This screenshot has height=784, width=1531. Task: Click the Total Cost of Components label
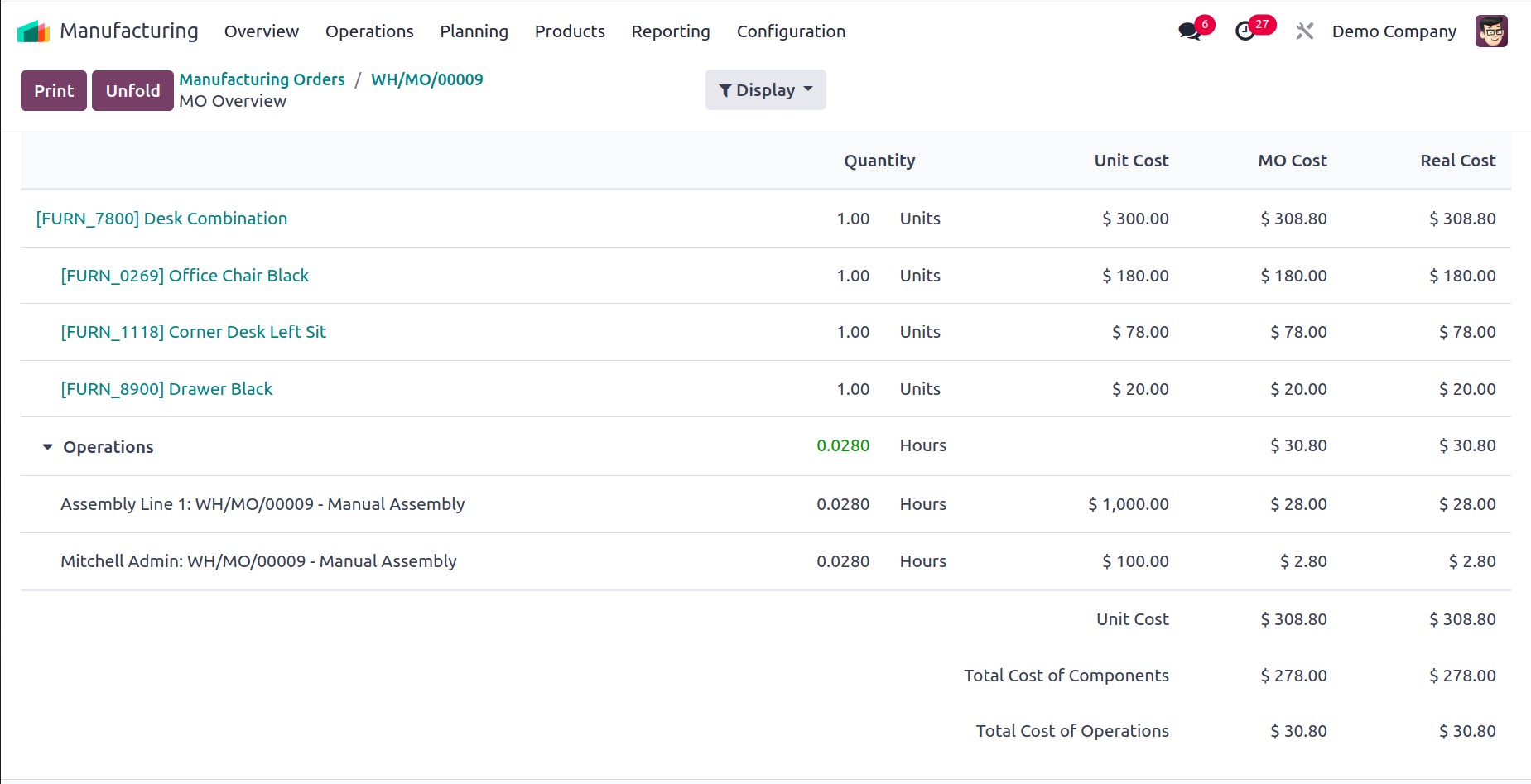click(x=1066, y=676)
